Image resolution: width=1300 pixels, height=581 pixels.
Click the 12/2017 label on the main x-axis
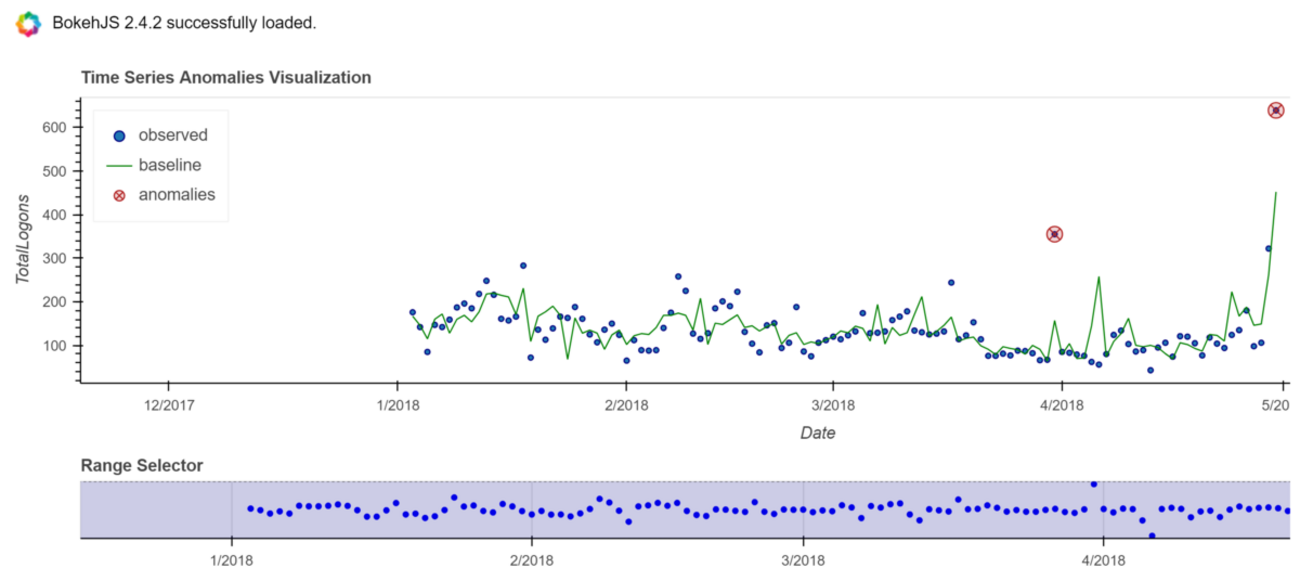tap(167, 405)
